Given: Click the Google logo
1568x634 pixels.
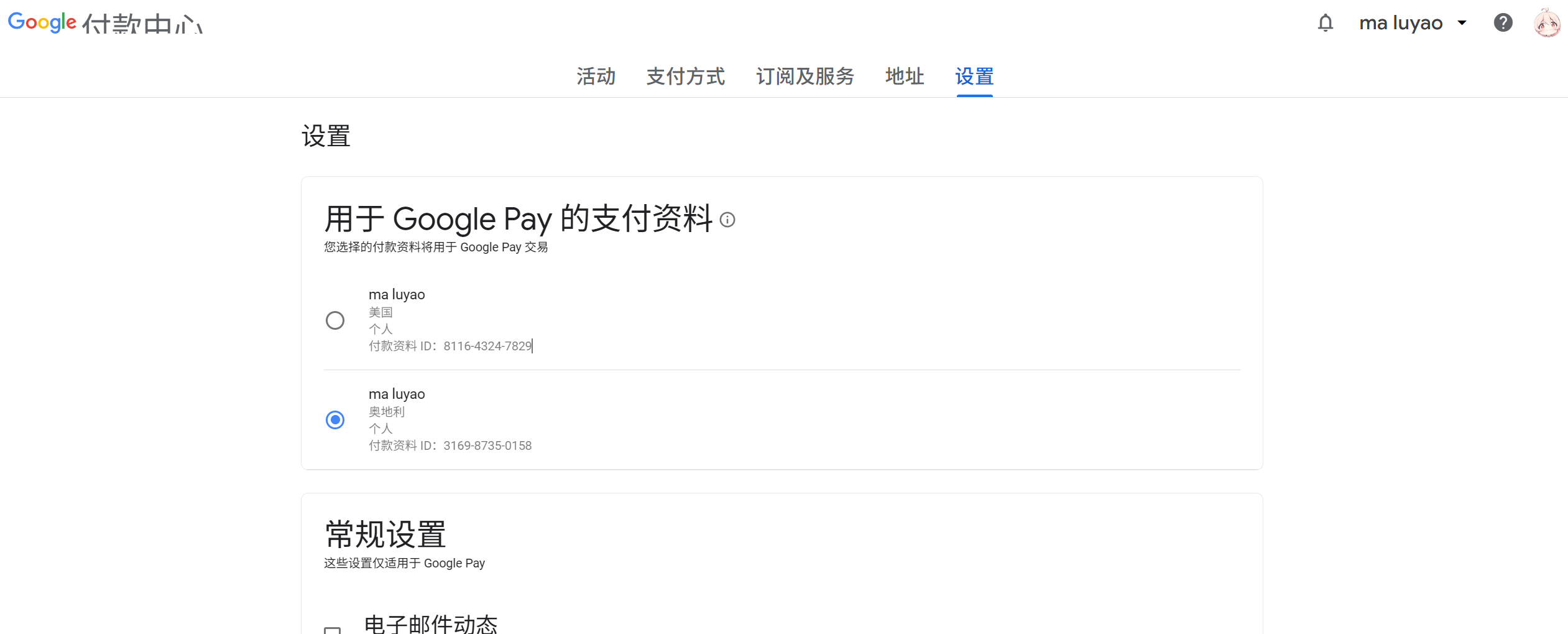Looking at the screenshot, I should pos(42,22).
